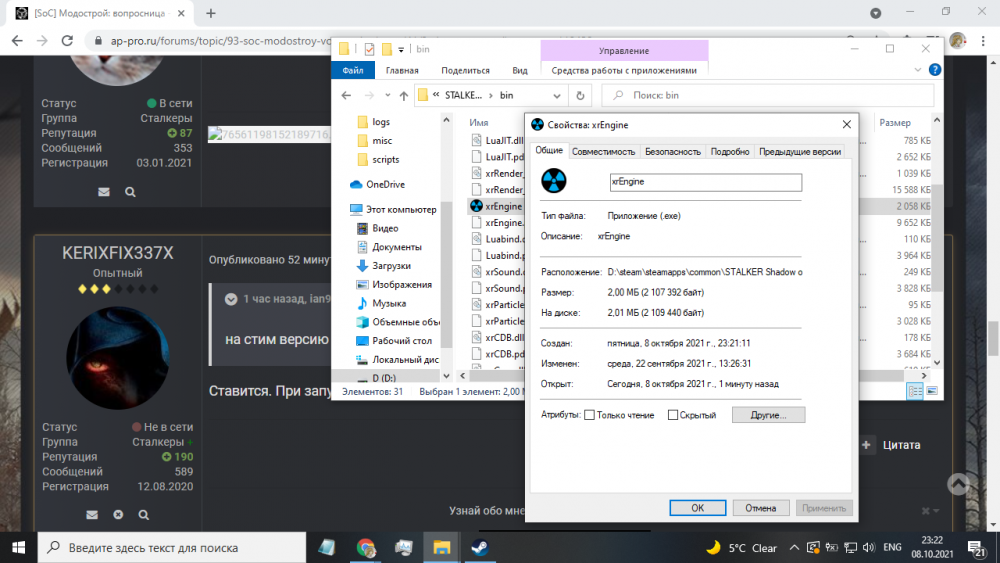Viewport: 1000px width, 563px height.
Task: Switch to the 'Совместимость' tab
Action: coord(603,151)
